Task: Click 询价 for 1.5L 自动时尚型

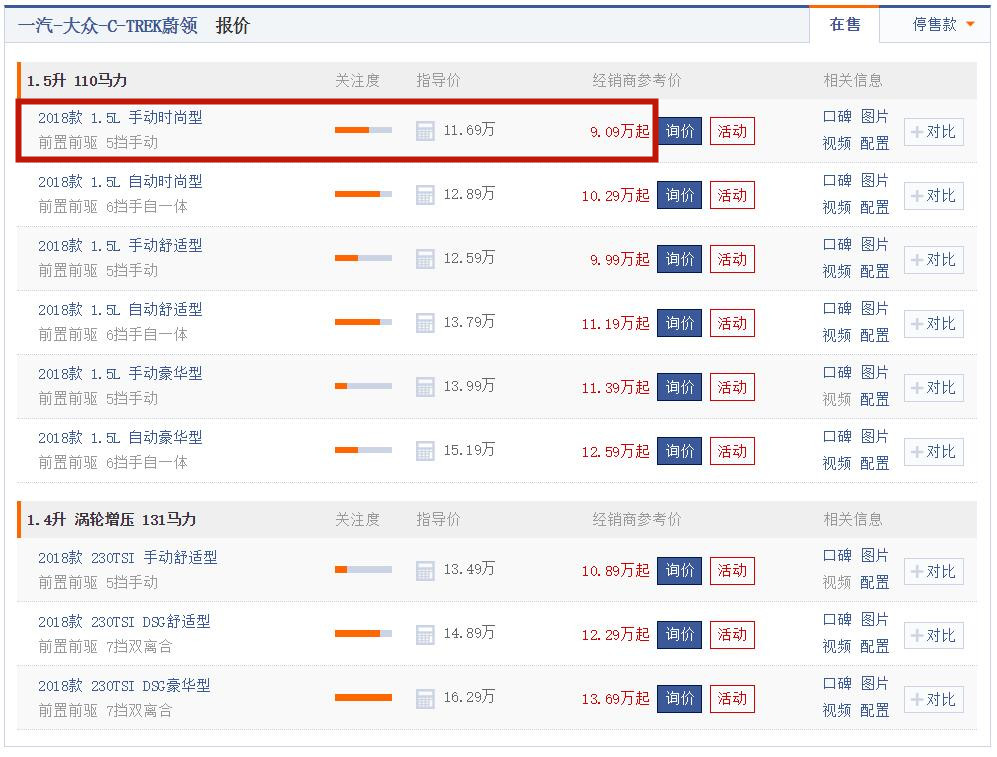Action: (679, 195)
